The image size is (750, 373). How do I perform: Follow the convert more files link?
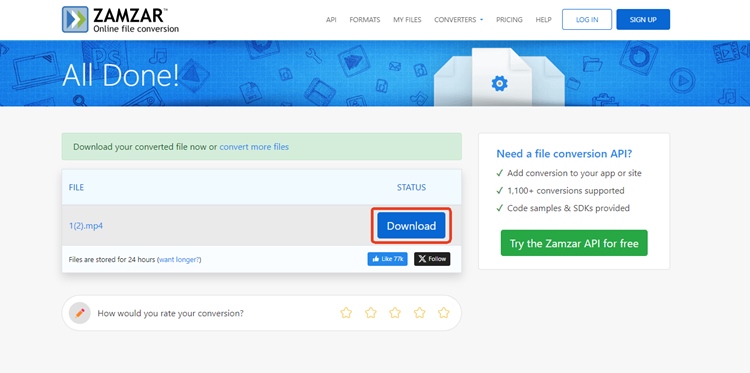[254, 147]
